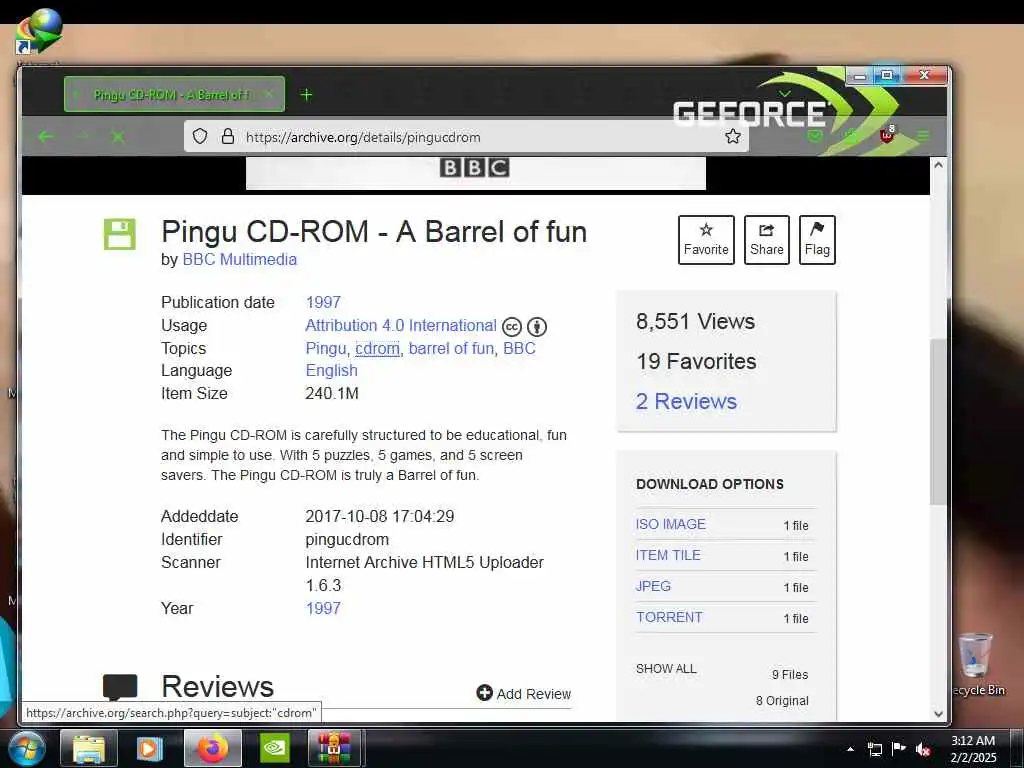Image resolution: width=1024 pixels, height=768 pixels.
Task: Switch to Firefox on the taskbar
Action: pyautogui.click(x=213, y=748)
